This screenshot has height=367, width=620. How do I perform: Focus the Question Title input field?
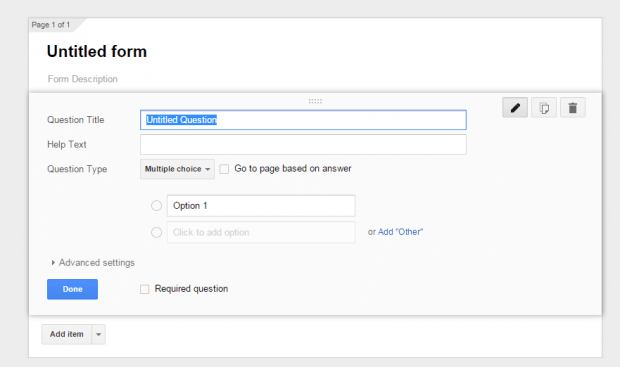pyautogui.click(x=303, y=120)
